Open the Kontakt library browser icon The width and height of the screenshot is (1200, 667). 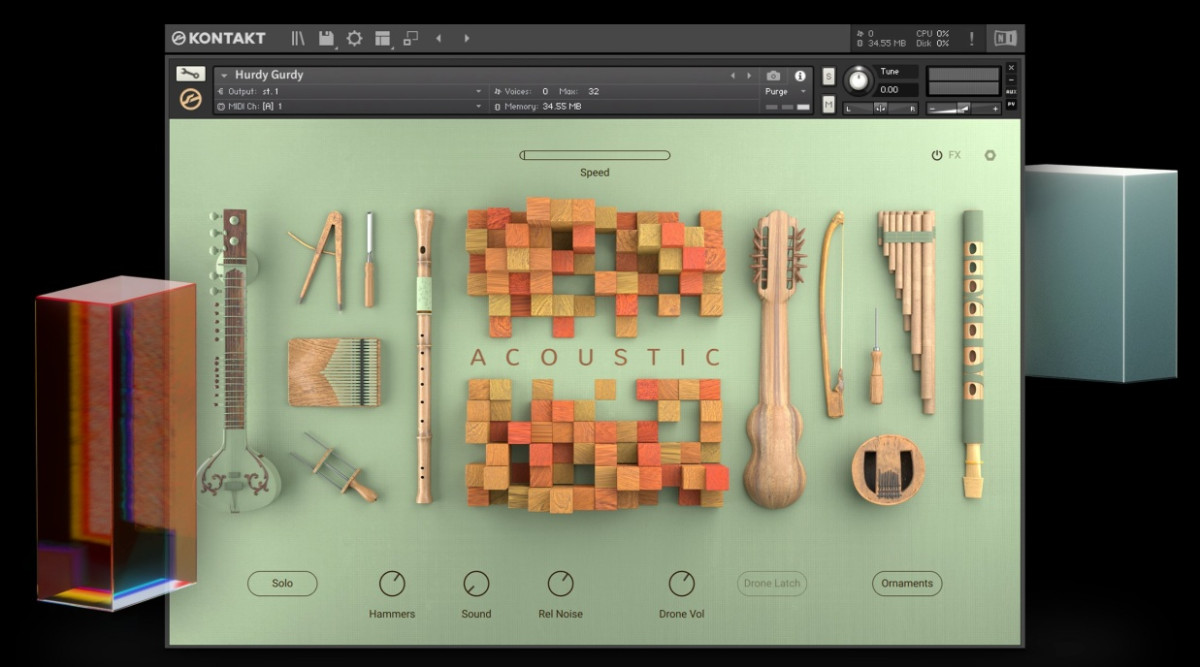click(298, 39)
